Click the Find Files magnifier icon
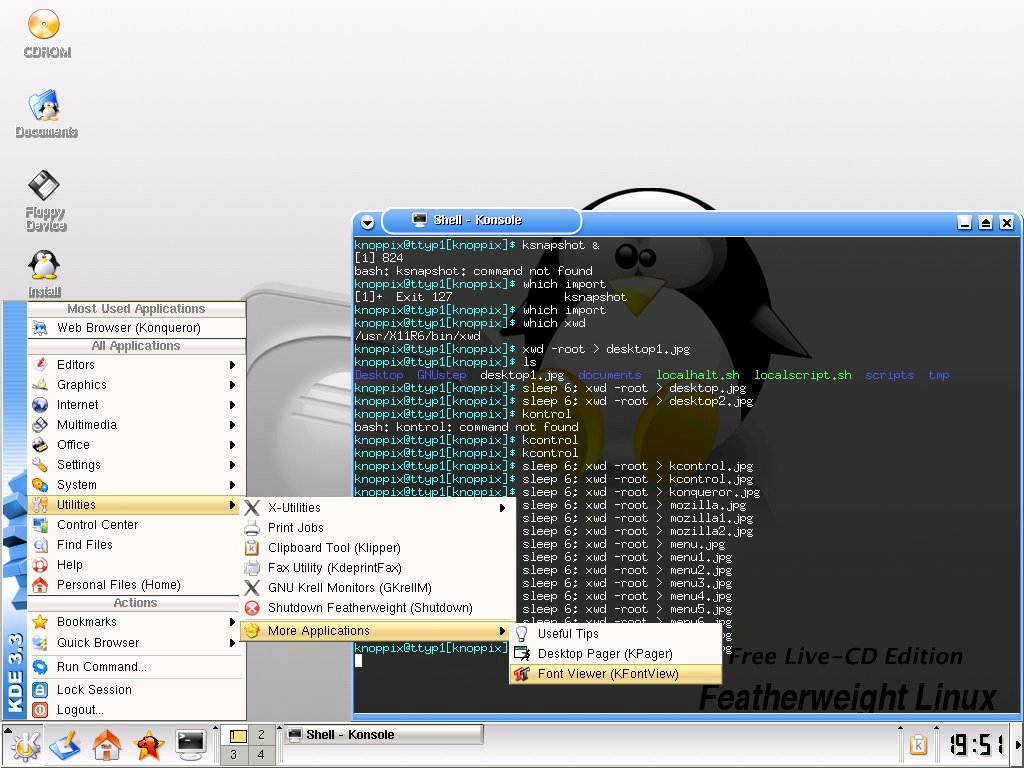The image size is (1024, 768). tap(40, 545)
